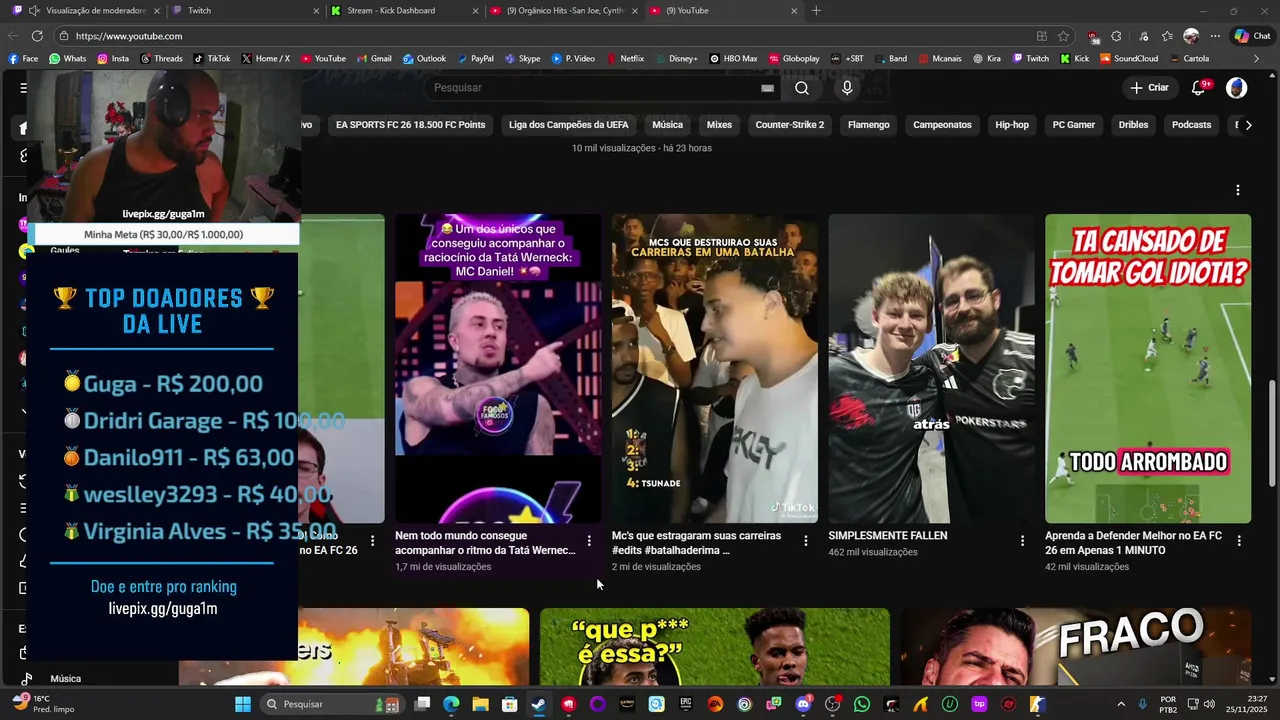1280x720 pixels.
Task: Click the browser address bar URL
Action: pyautogui.click(x=128, y=36)
